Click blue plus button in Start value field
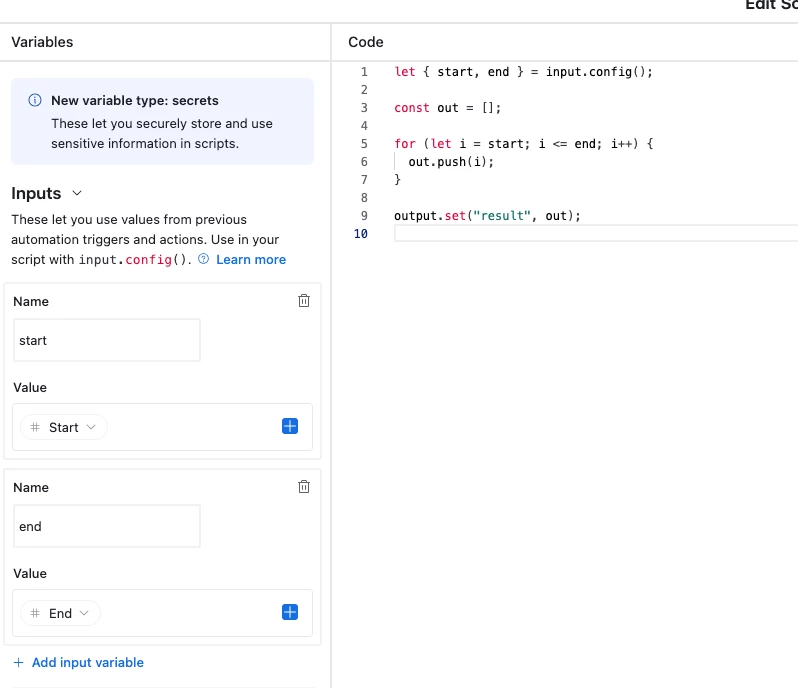 pos(290,426)
